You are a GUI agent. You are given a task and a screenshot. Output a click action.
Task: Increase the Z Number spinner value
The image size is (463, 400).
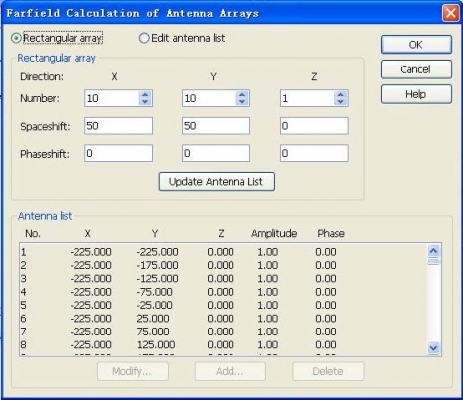(340, 94)
